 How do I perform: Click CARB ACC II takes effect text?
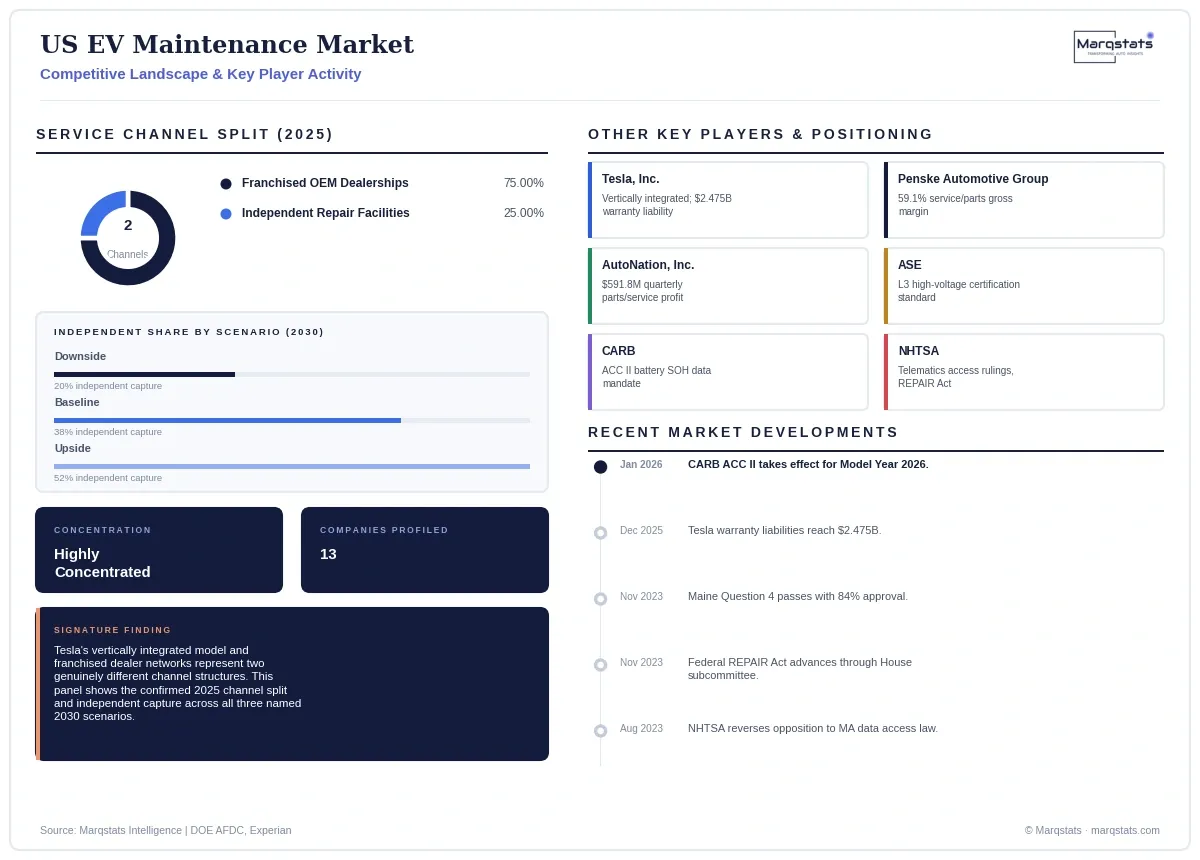[x=808, y=464]
